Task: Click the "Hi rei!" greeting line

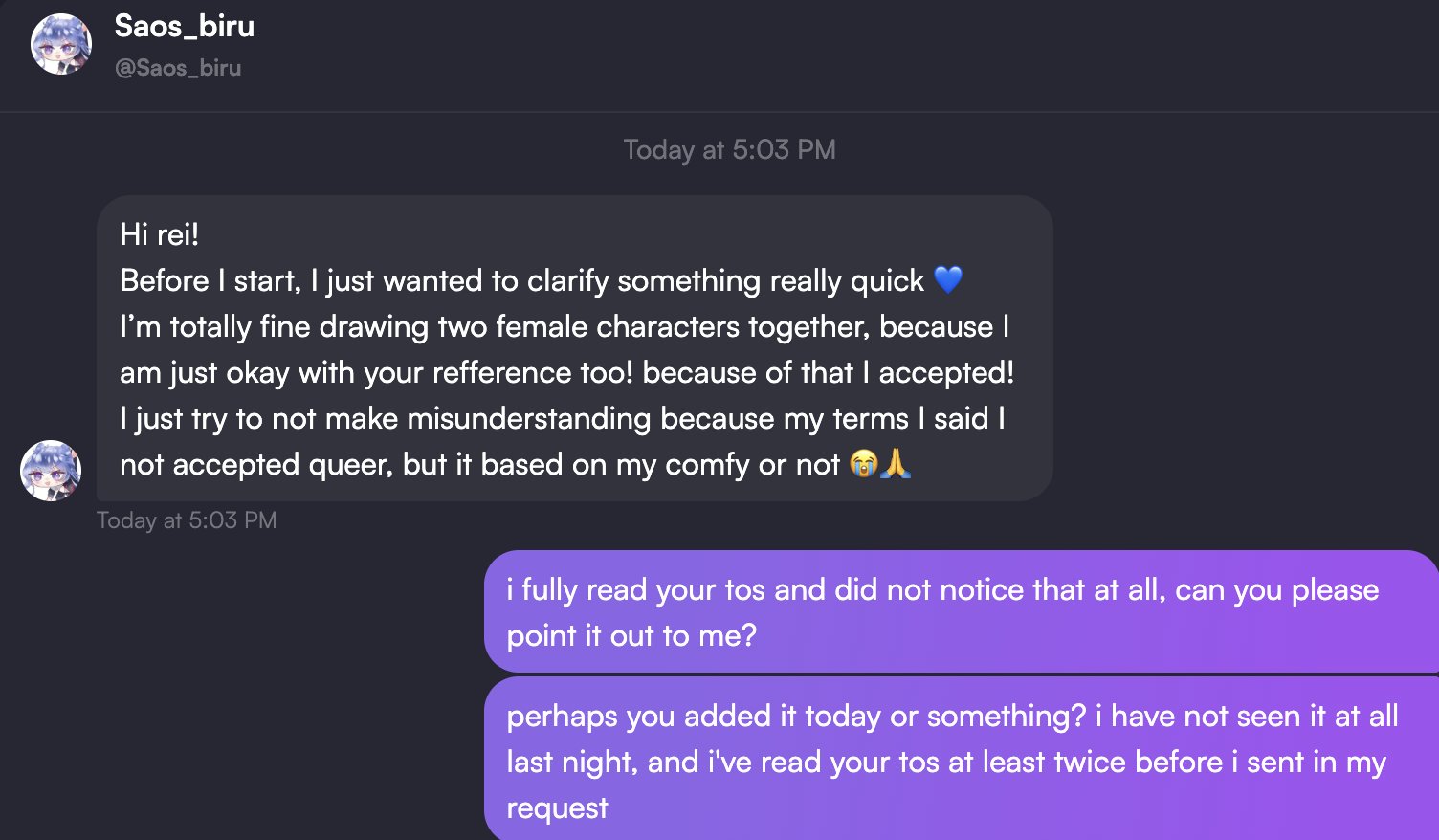Action: tap(160, 234)
